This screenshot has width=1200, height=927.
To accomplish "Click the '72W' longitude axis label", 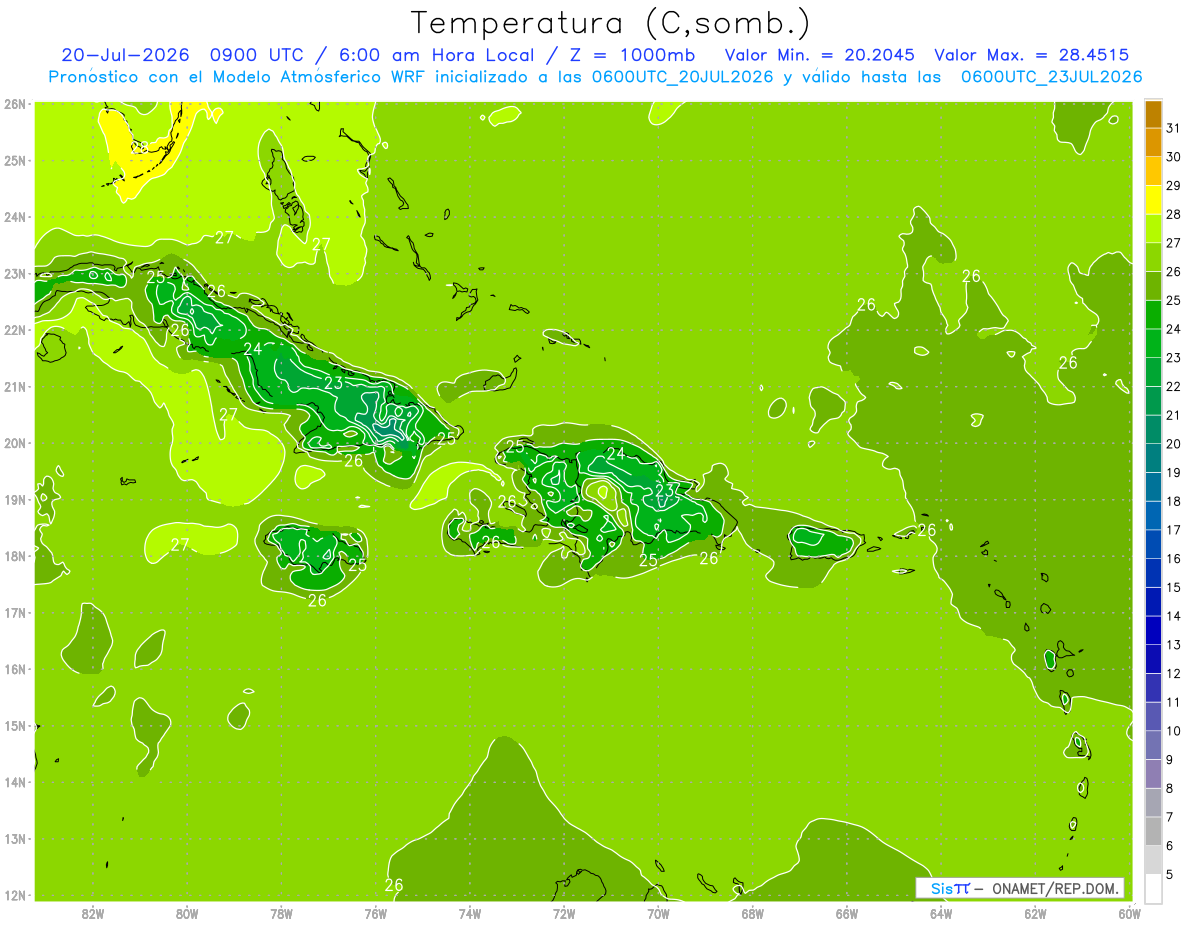I will tap(564, 913).
